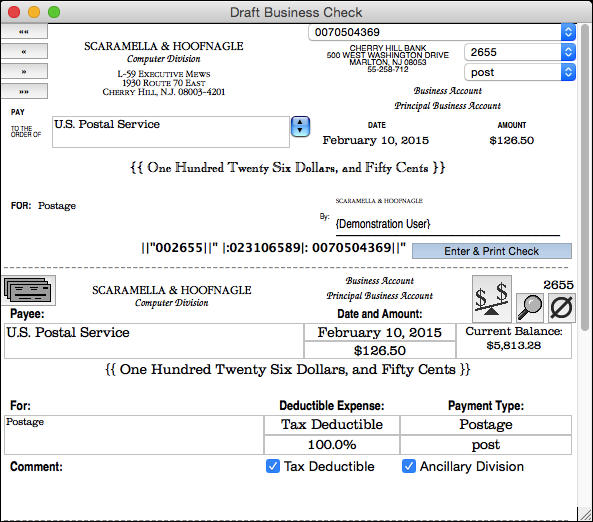Click the magnifying glass search icon
The width and height of the screenshot is (593, 522).
tap(530, 308)
